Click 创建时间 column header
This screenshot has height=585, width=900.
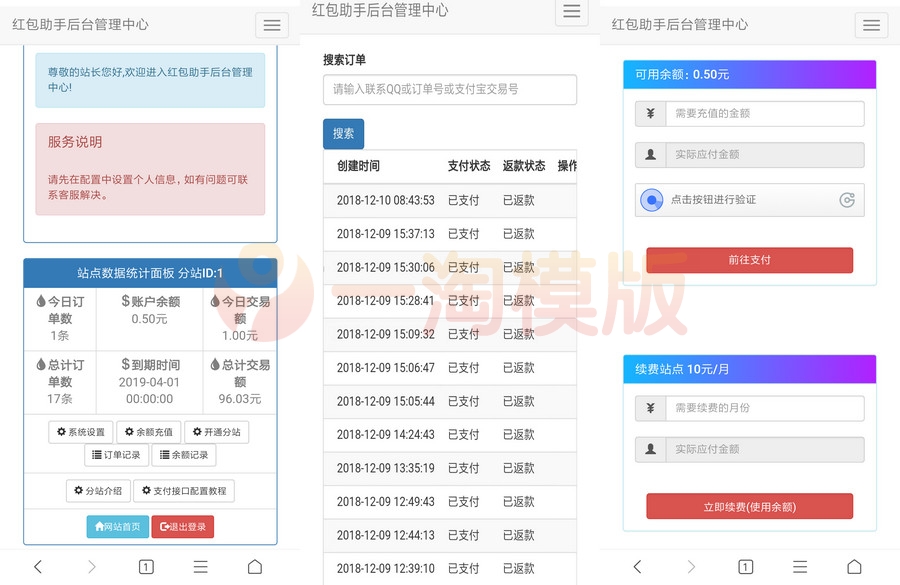358,166
